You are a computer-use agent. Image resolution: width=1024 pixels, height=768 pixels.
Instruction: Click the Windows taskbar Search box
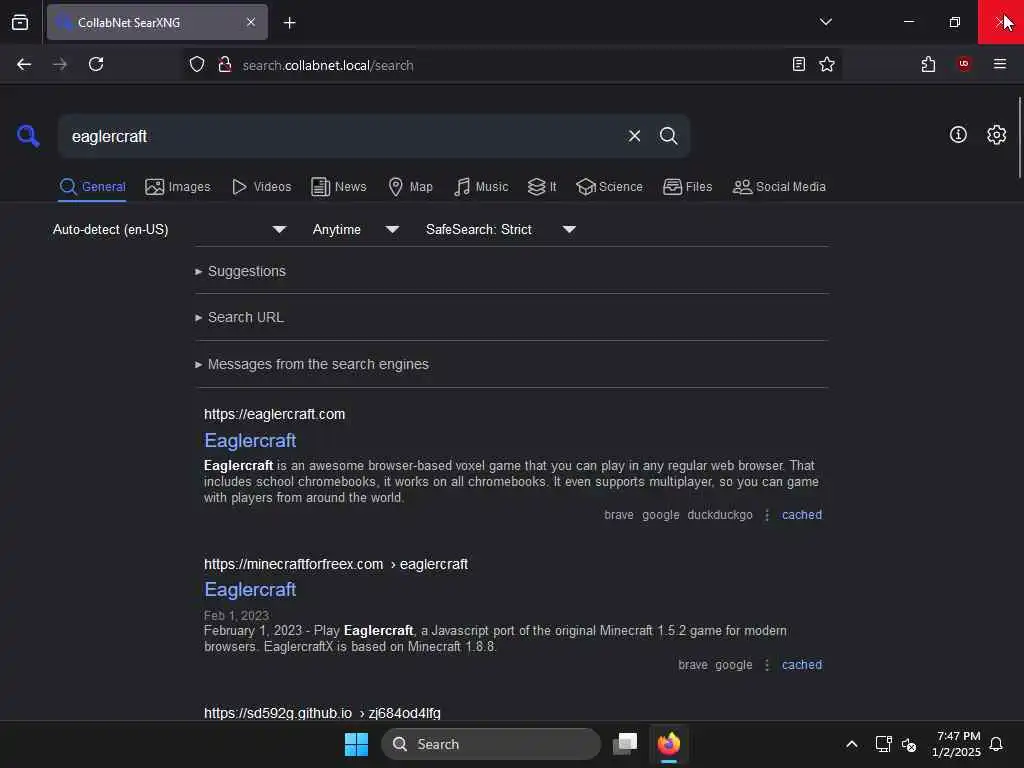click(490, 744)
